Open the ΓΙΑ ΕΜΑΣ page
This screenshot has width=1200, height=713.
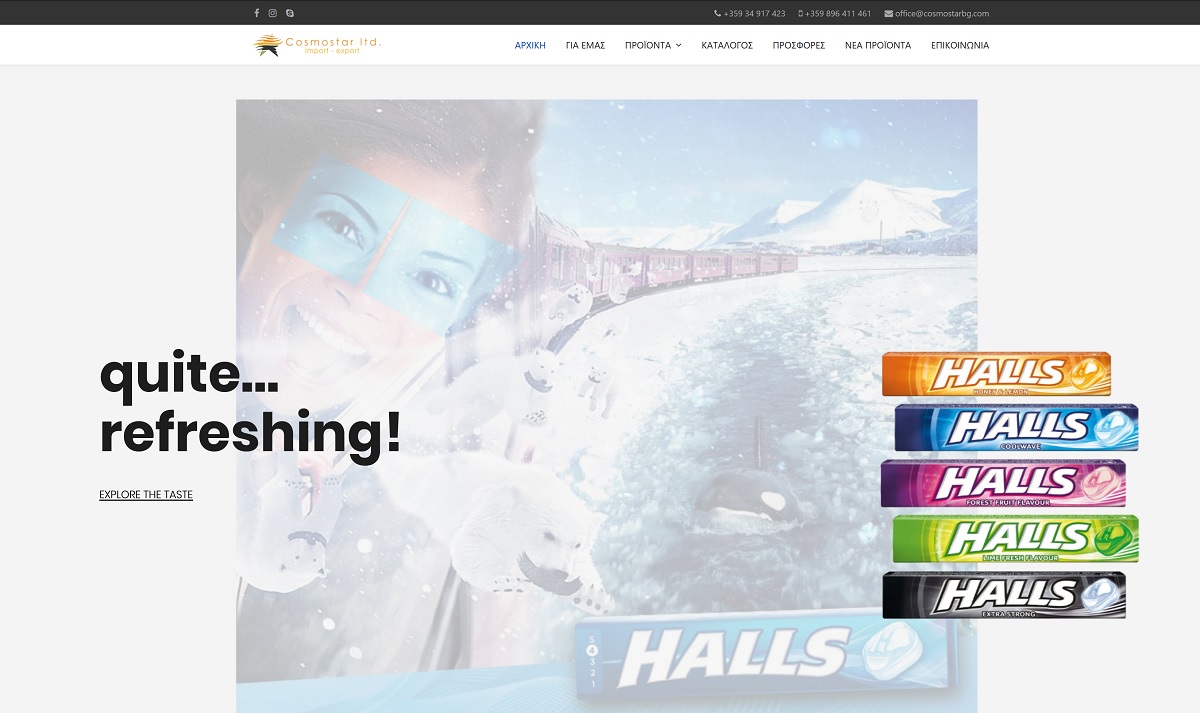click(585, 45)
